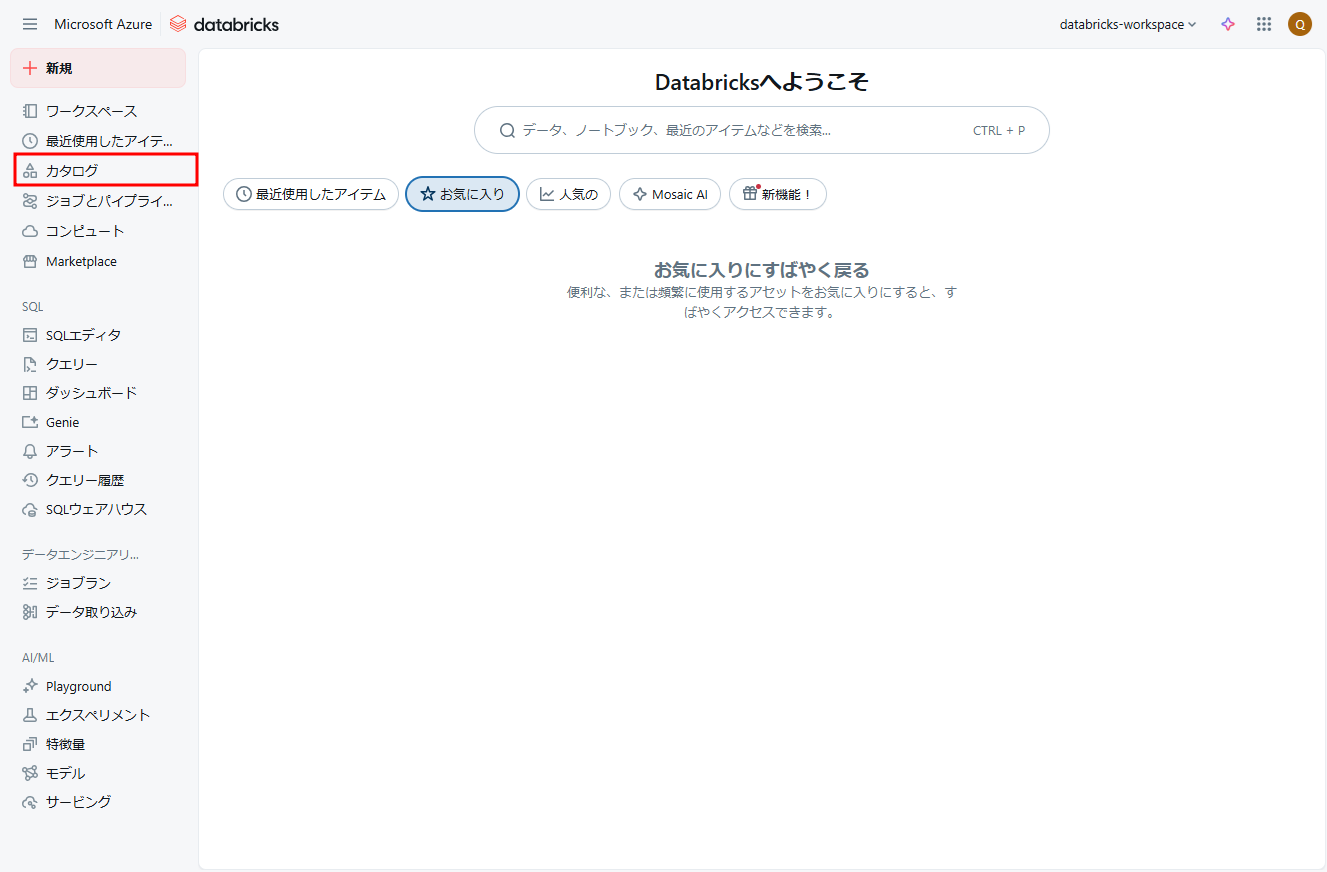1327x872 pixels.
Task: Switch to the Mosaic AI tab
Action: (x=669, y=194)
